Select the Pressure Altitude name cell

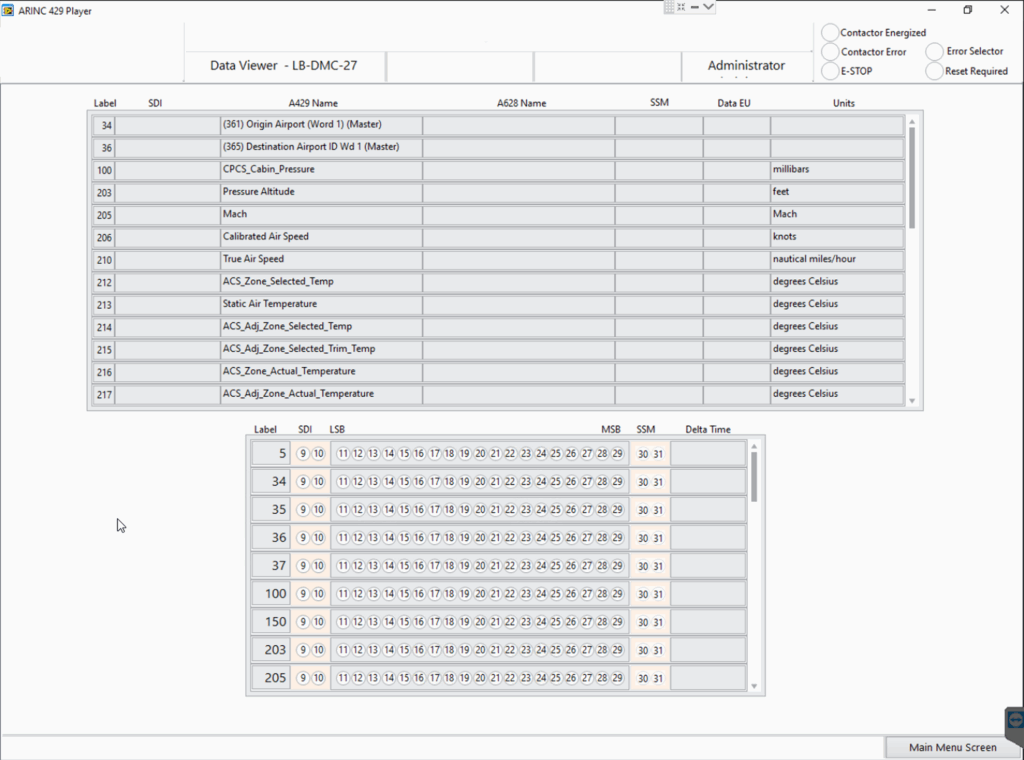click(321, 193)
